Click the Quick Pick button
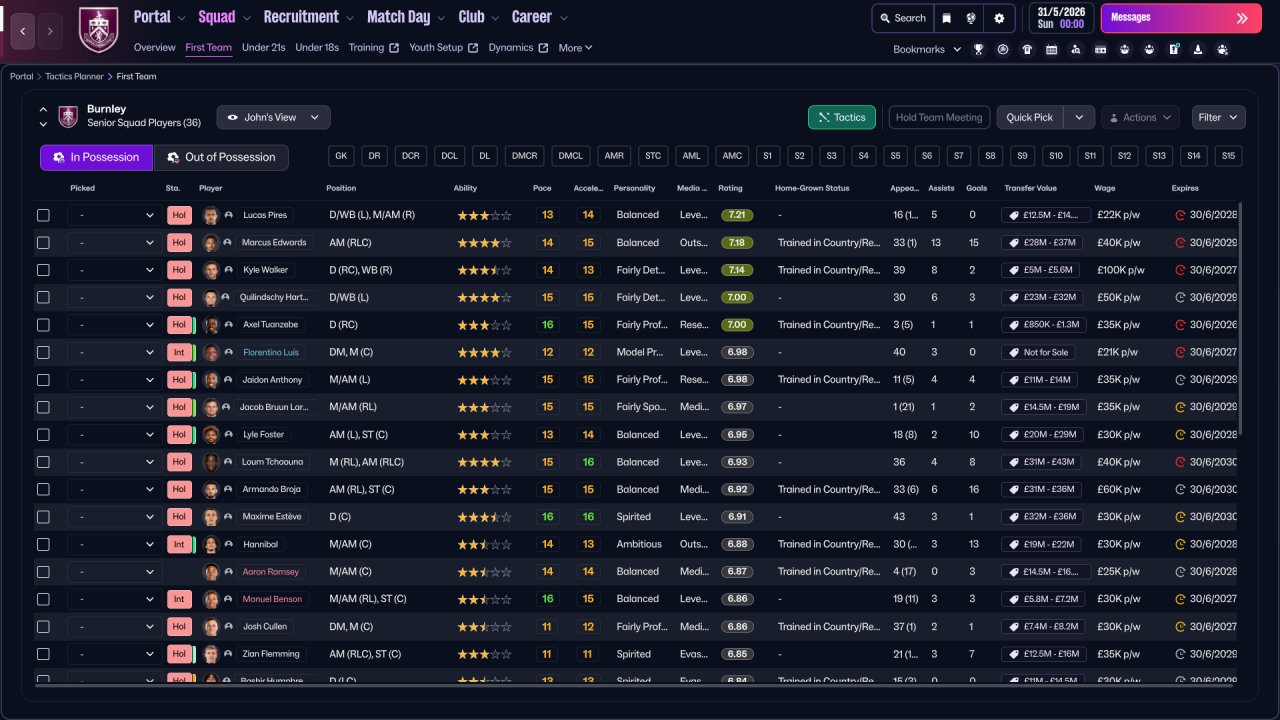 pyautogui.click(x=1030, y=117)
